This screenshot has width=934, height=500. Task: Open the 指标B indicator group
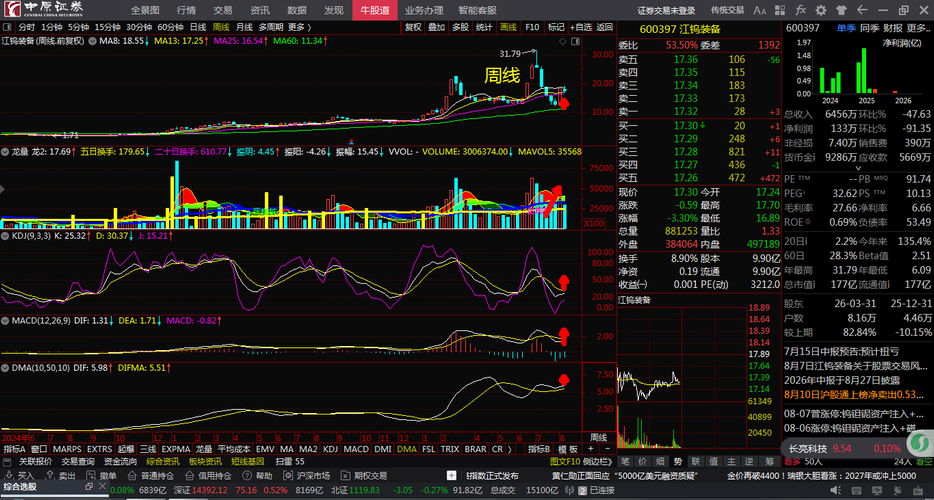tap(538, 449)
